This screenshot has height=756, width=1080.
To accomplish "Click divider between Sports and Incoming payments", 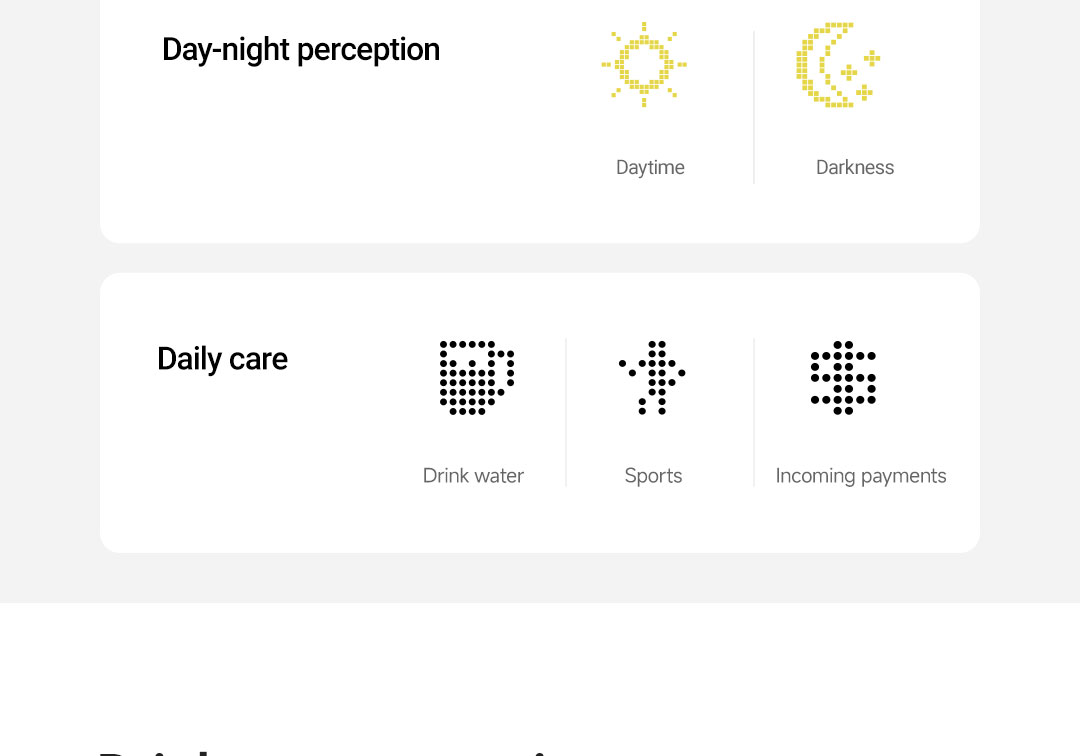I will pos(754,412).
